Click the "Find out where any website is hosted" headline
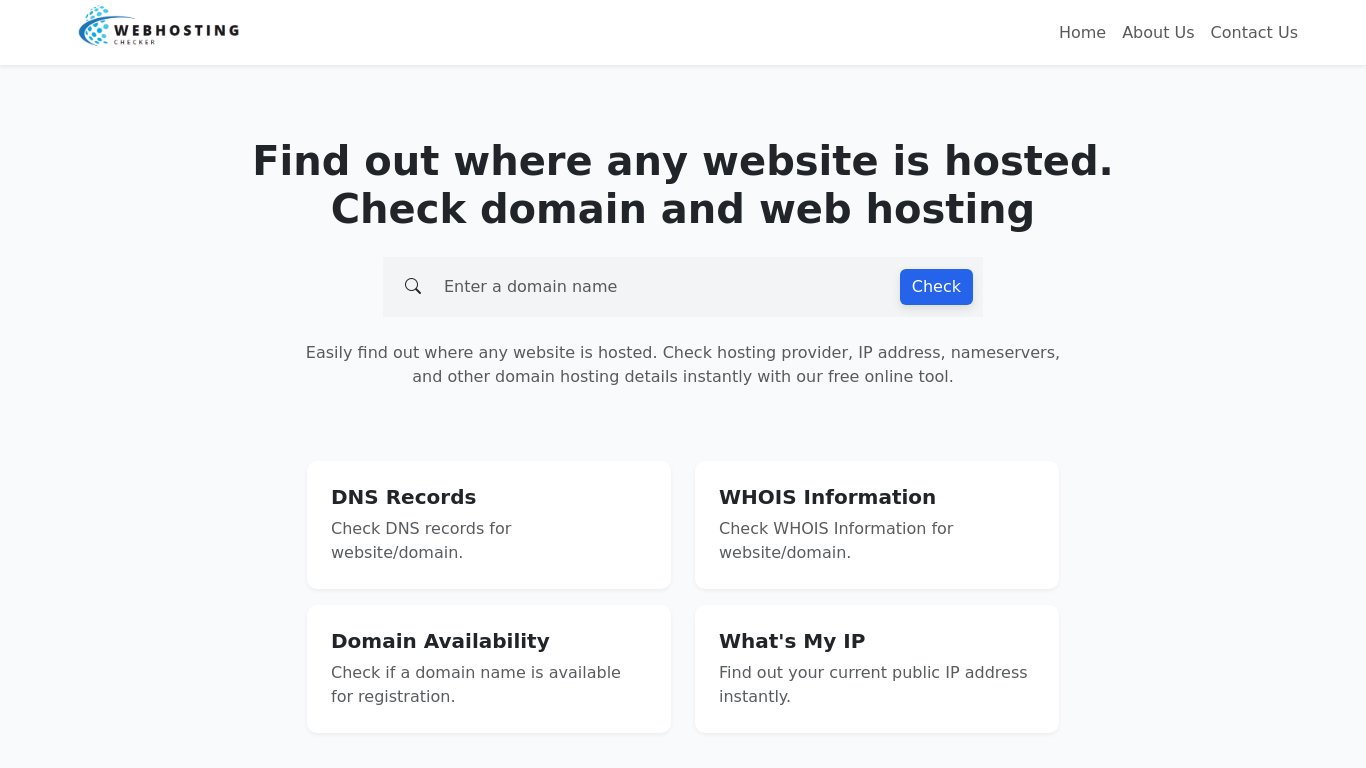 click(x=682, y=161)
